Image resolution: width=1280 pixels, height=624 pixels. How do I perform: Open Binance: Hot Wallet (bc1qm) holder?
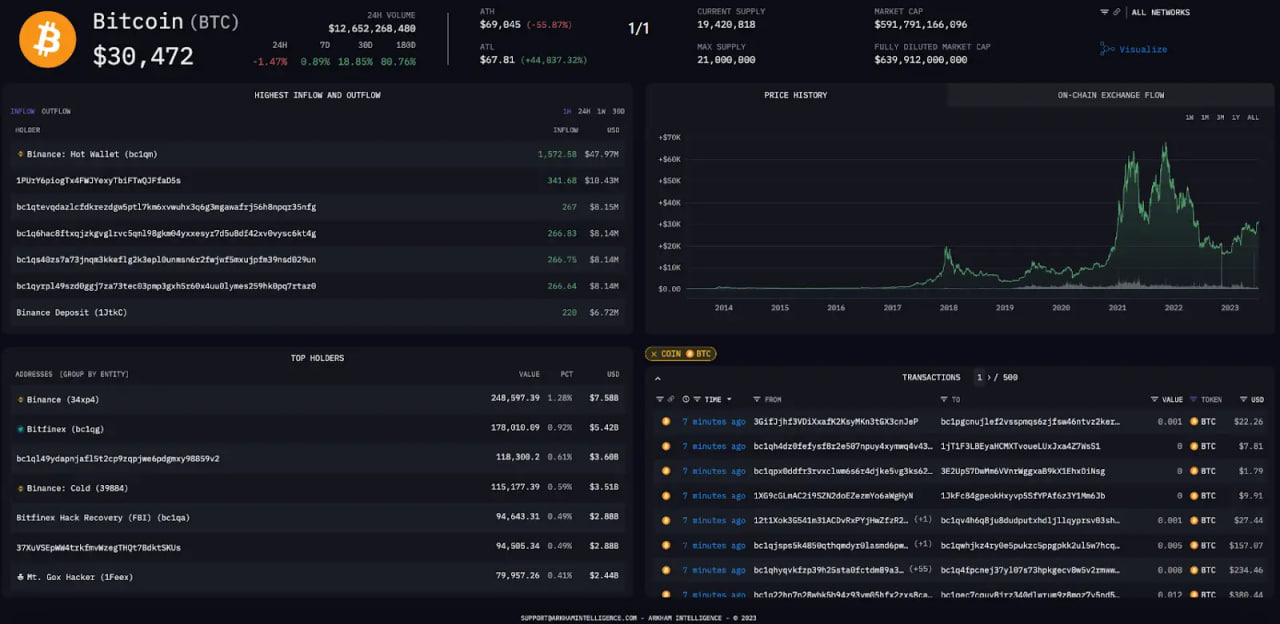coord(92,154)
